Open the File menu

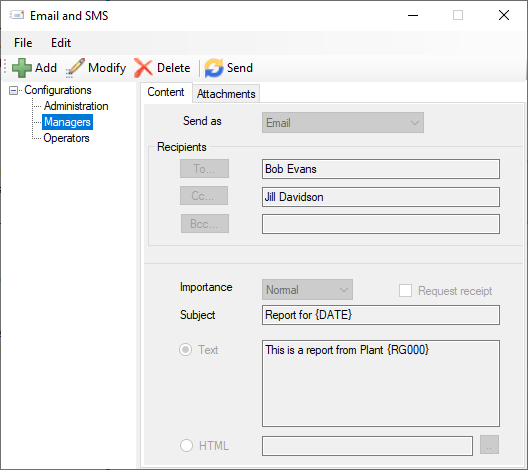pyautogui.click(x=23, y=43)
